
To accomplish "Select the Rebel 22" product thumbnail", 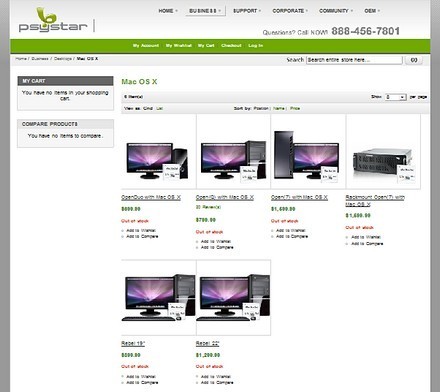I will point(233,298).
